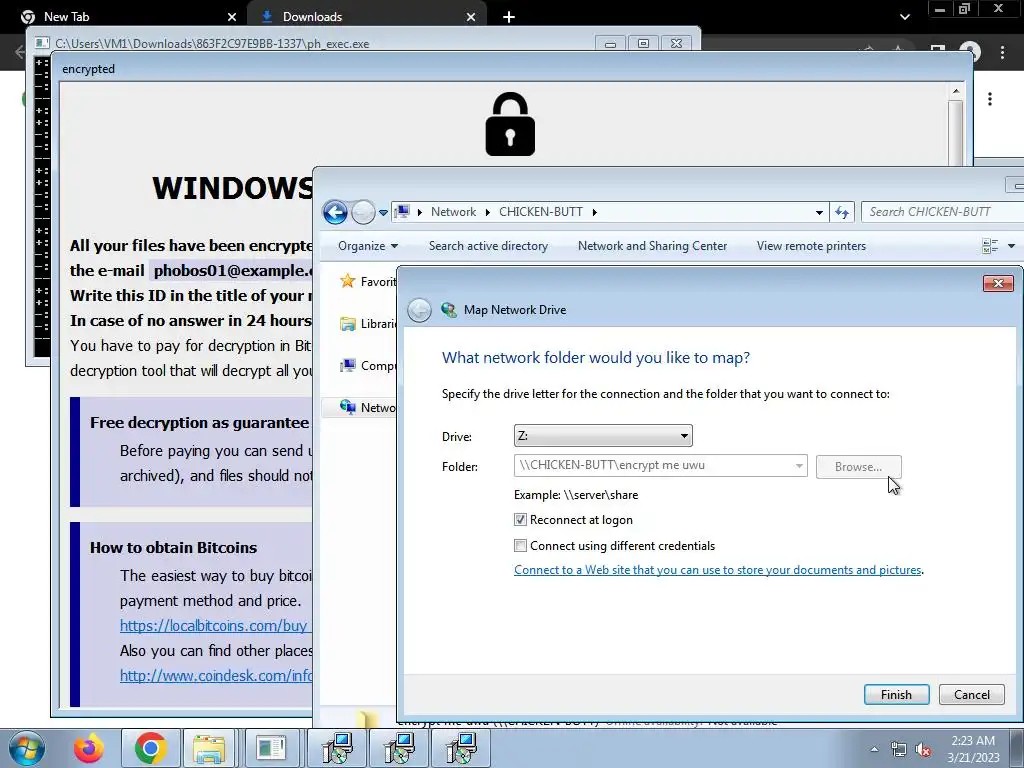Click CHICKEN-BUTT in the breadcrumb path

[541, 212]
